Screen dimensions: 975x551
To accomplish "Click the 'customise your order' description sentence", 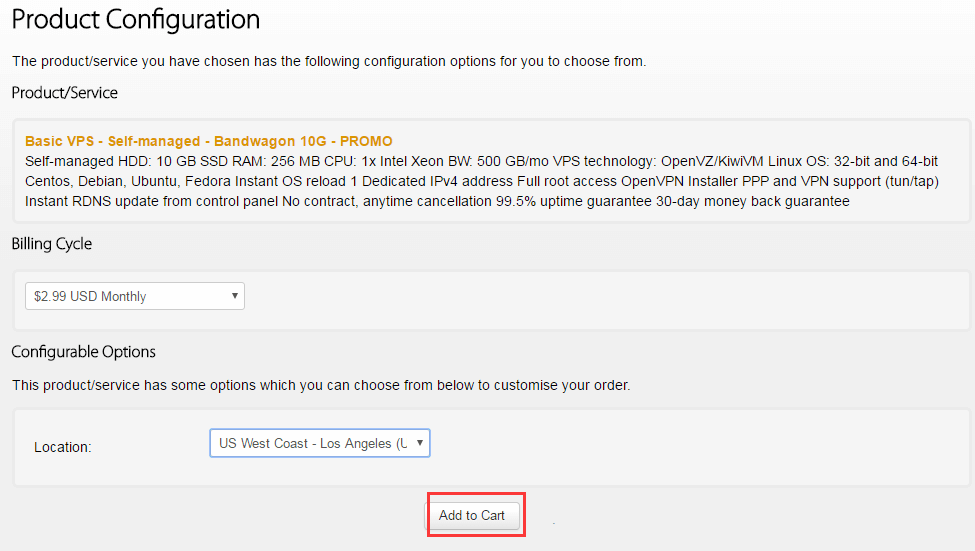I will (x=320, y=385).
